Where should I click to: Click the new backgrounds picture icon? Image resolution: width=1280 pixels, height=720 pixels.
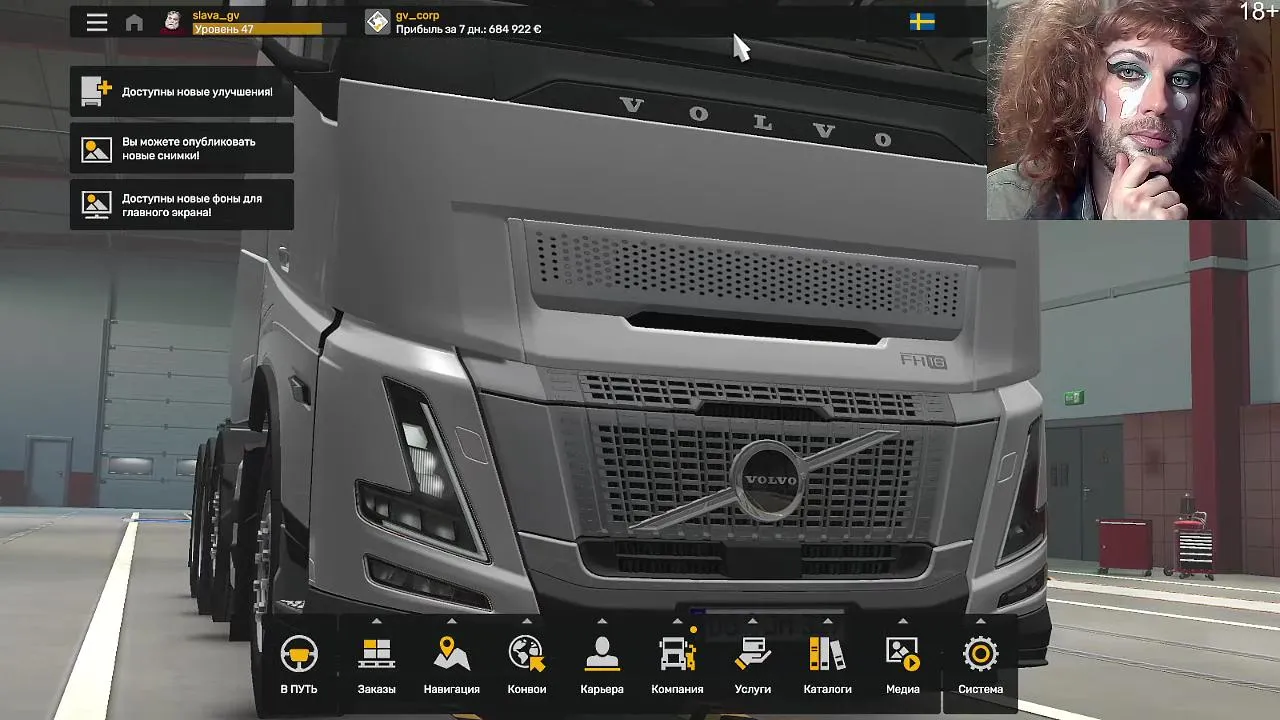coord(96,205)
